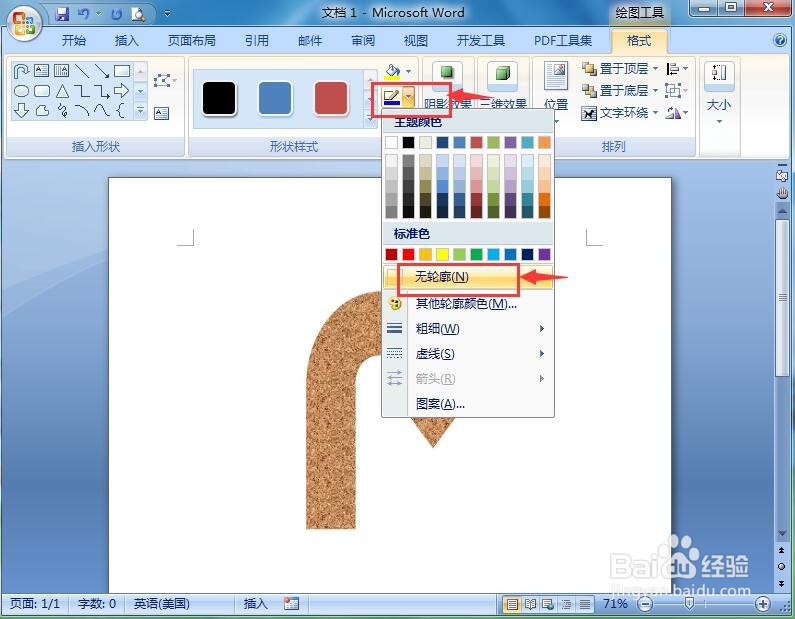Click the zoom out minus button
This screenshot has width=795, height=619.
(x=645, y=604)
